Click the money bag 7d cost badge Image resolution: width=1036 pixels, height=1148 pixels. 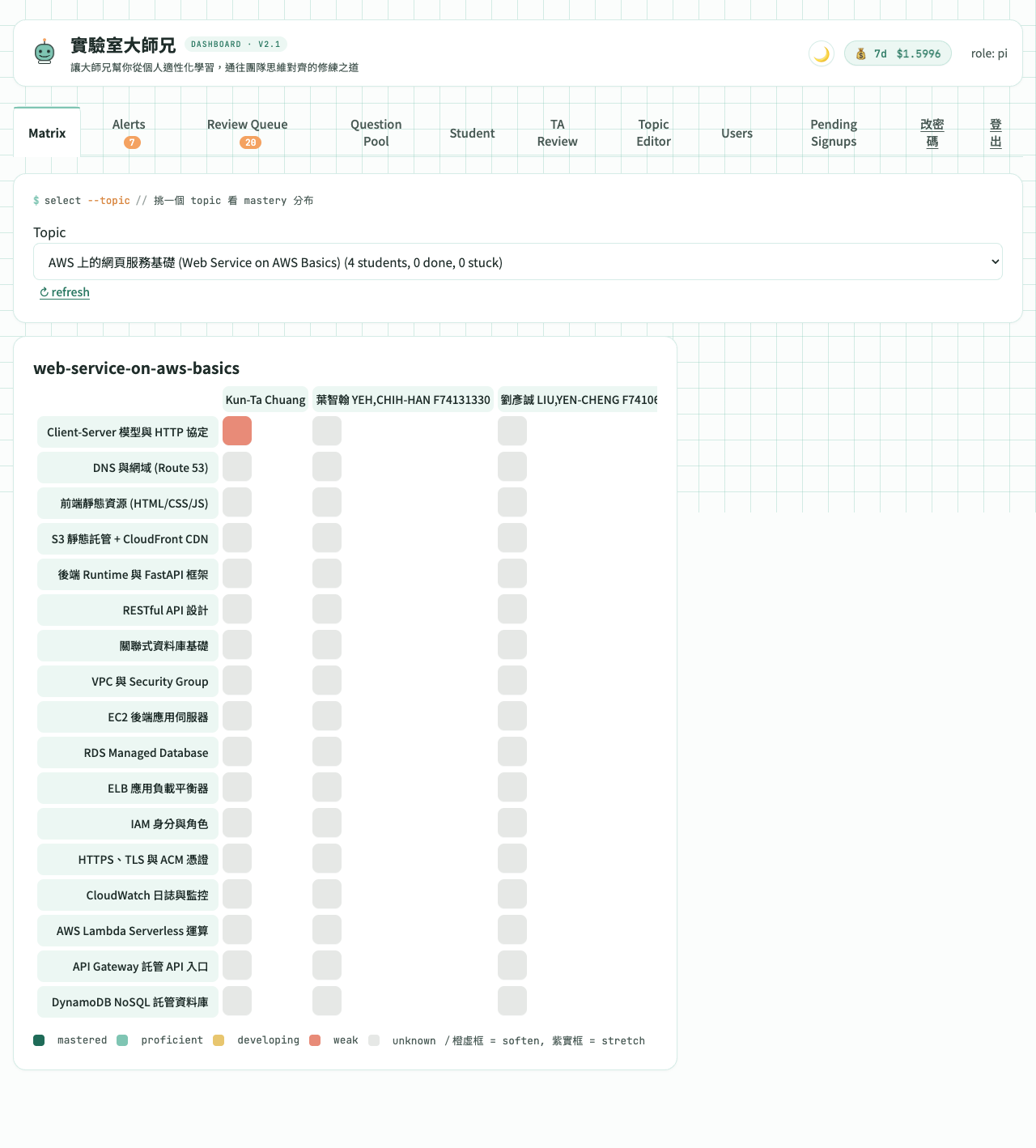898,53
